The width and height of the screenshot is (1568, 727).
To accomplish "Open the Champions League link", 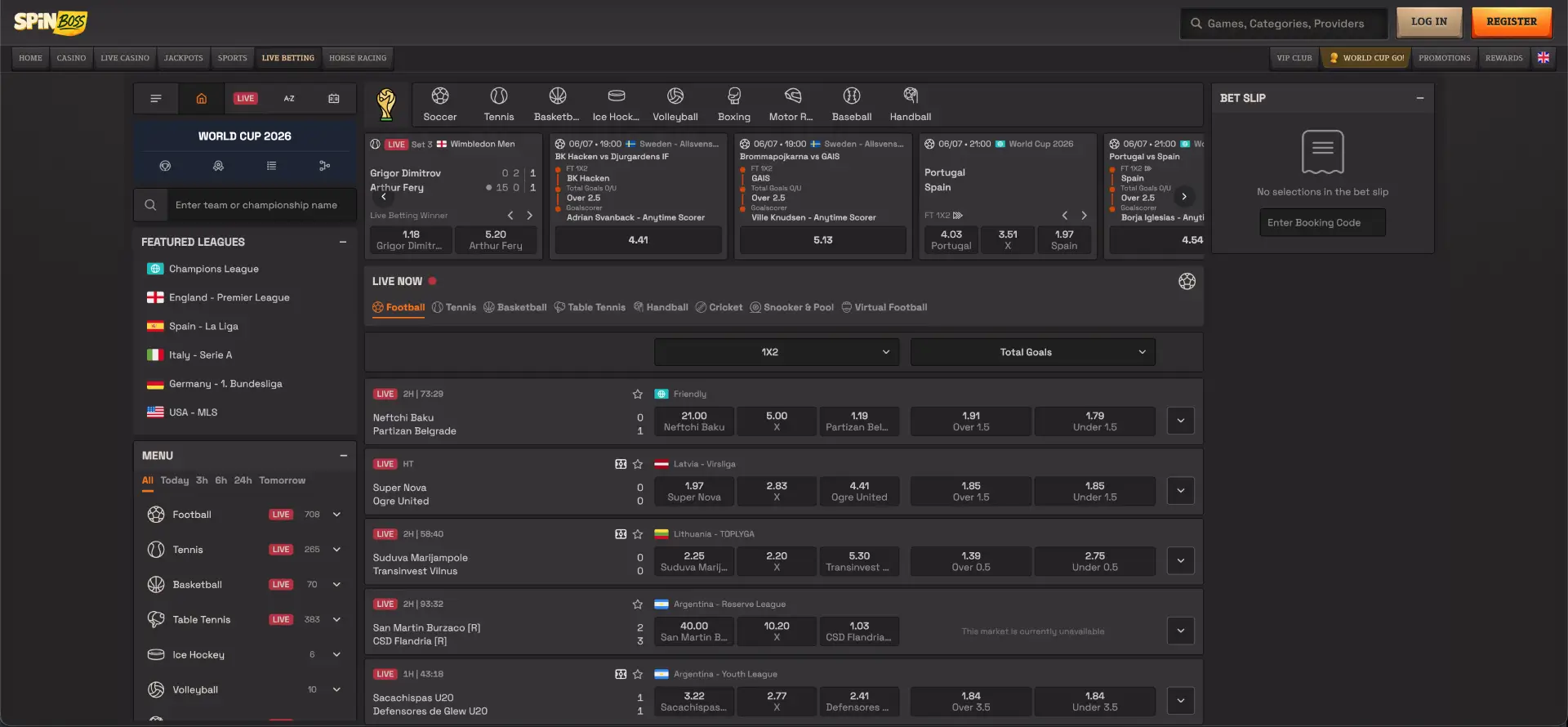I will click(213, 270).
